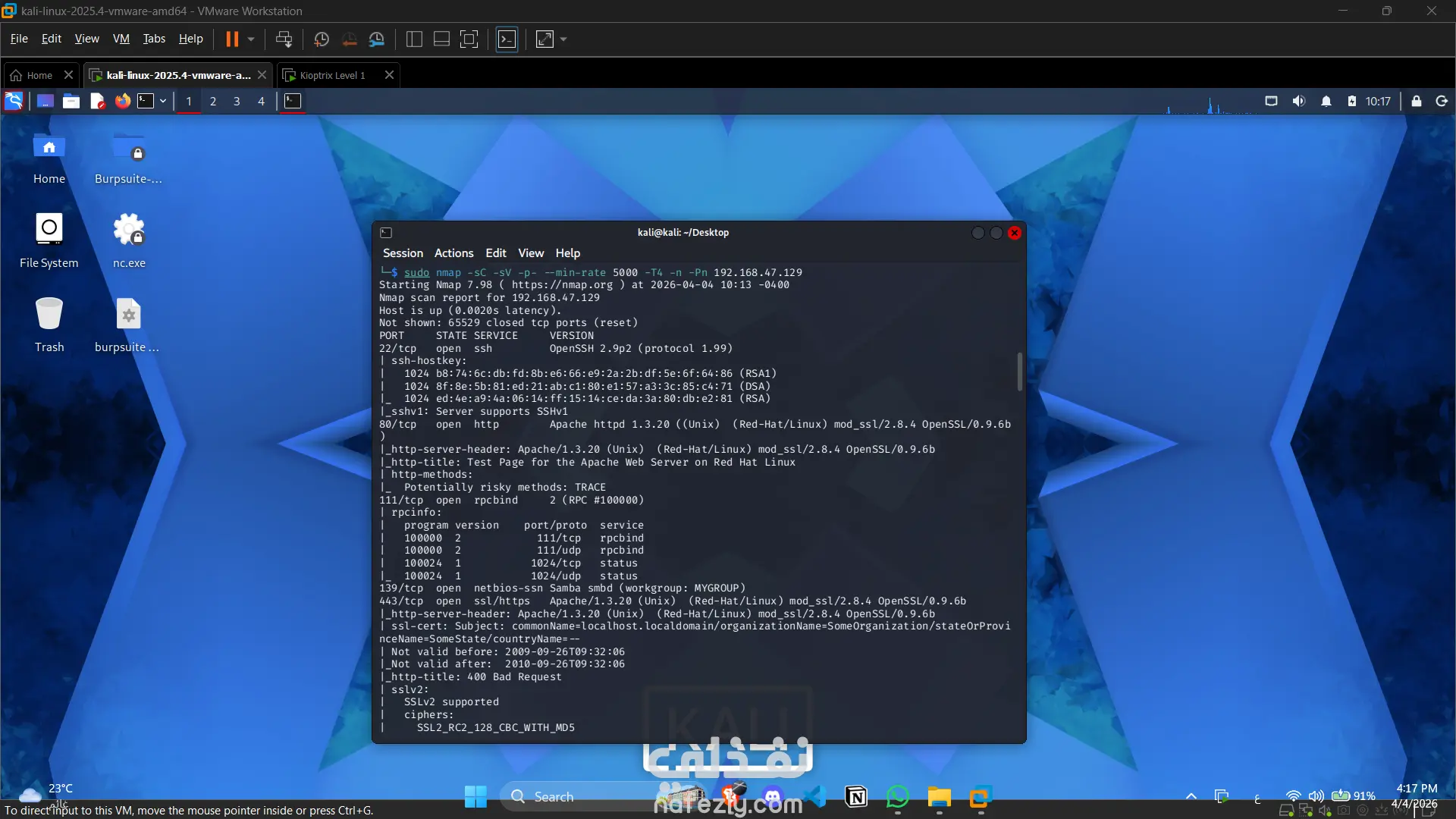This screenshot has height=819, width=1456.
Task: Open the VMware Help menu
Action: [191, 39]
